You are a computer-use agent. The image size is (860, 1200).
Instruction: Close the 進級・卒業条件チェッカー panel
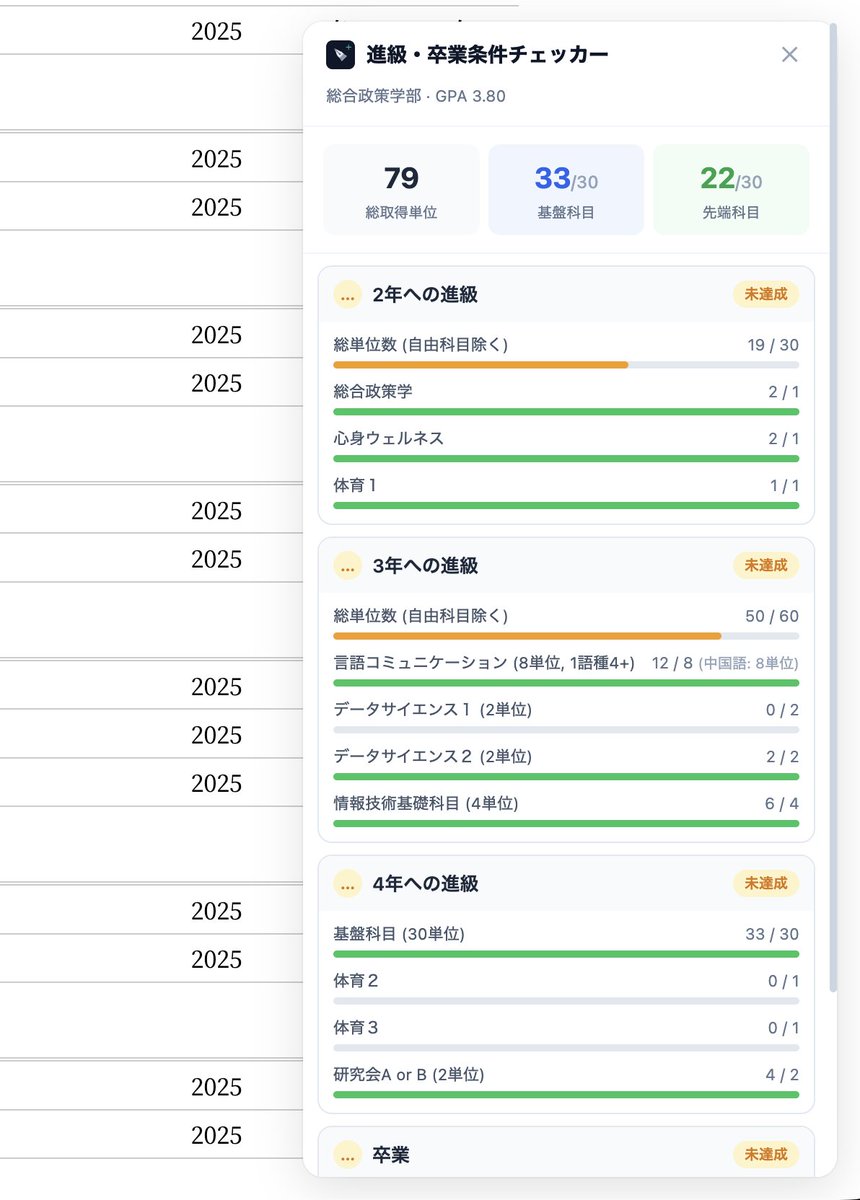click(789, 55)
